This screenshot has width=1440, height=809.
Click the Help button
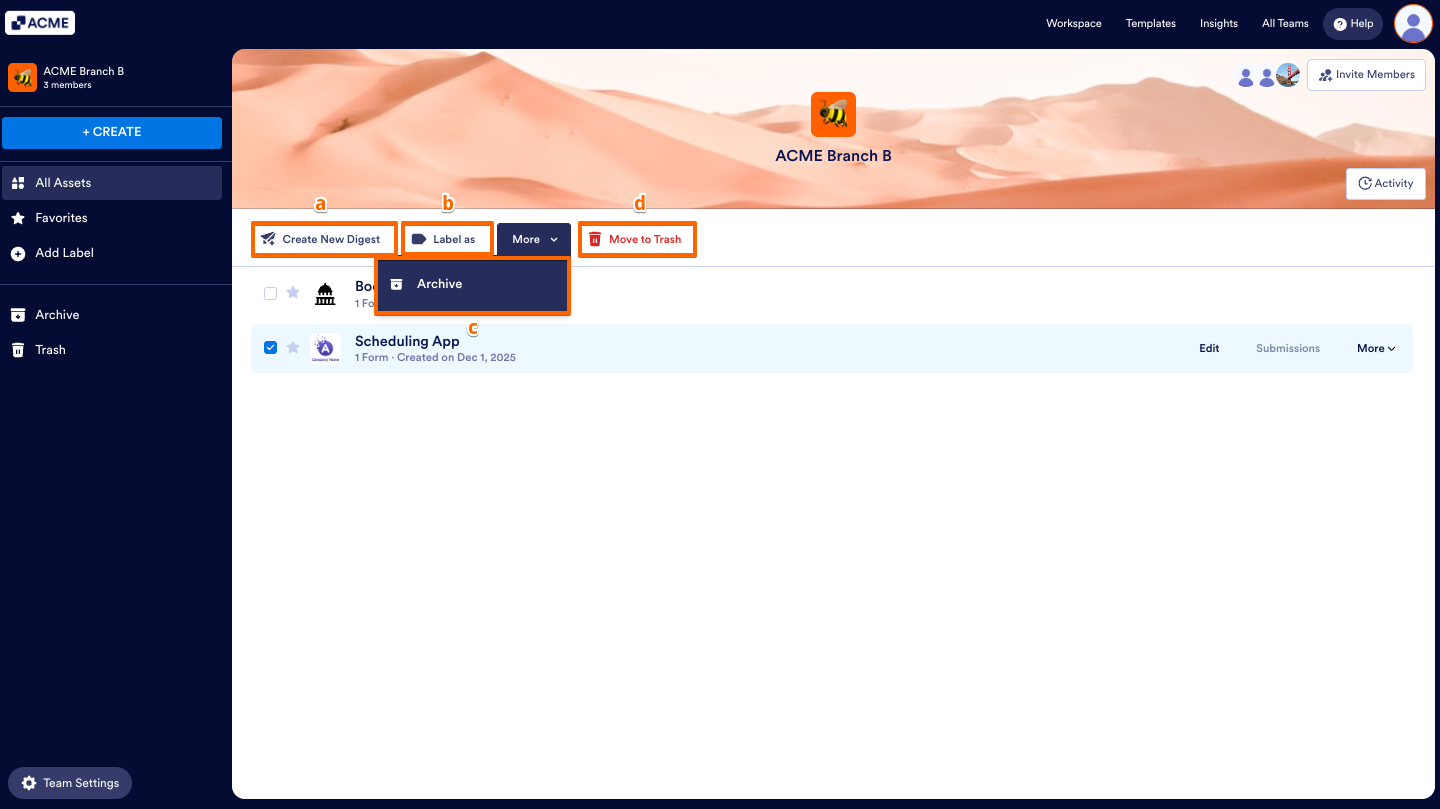[x=1353, y=24]
